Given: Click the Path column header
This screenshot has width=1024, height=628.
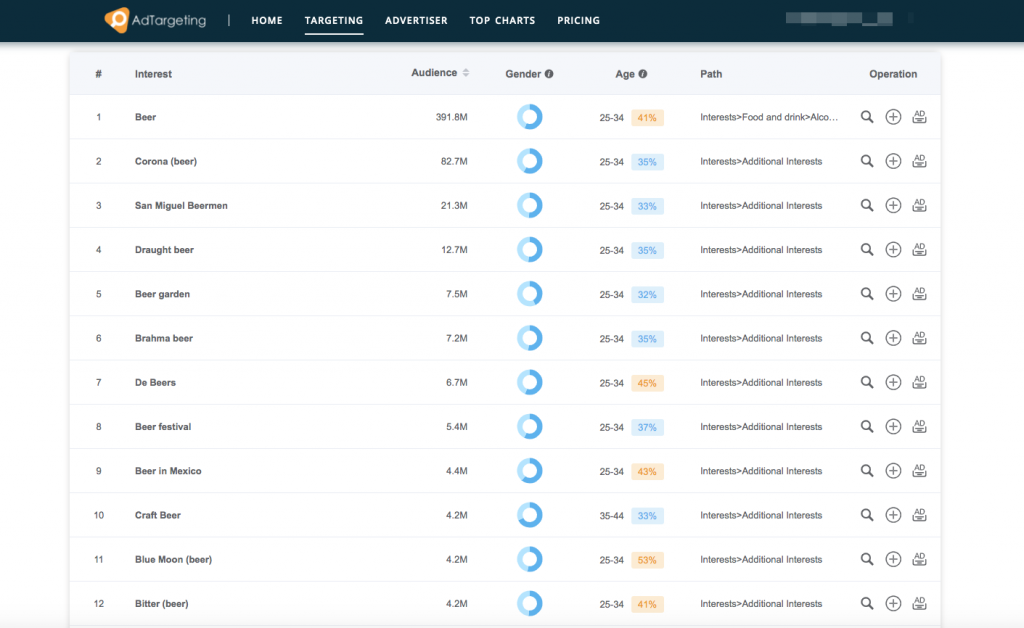Looking at the screenshot, I should pos(711,74).
